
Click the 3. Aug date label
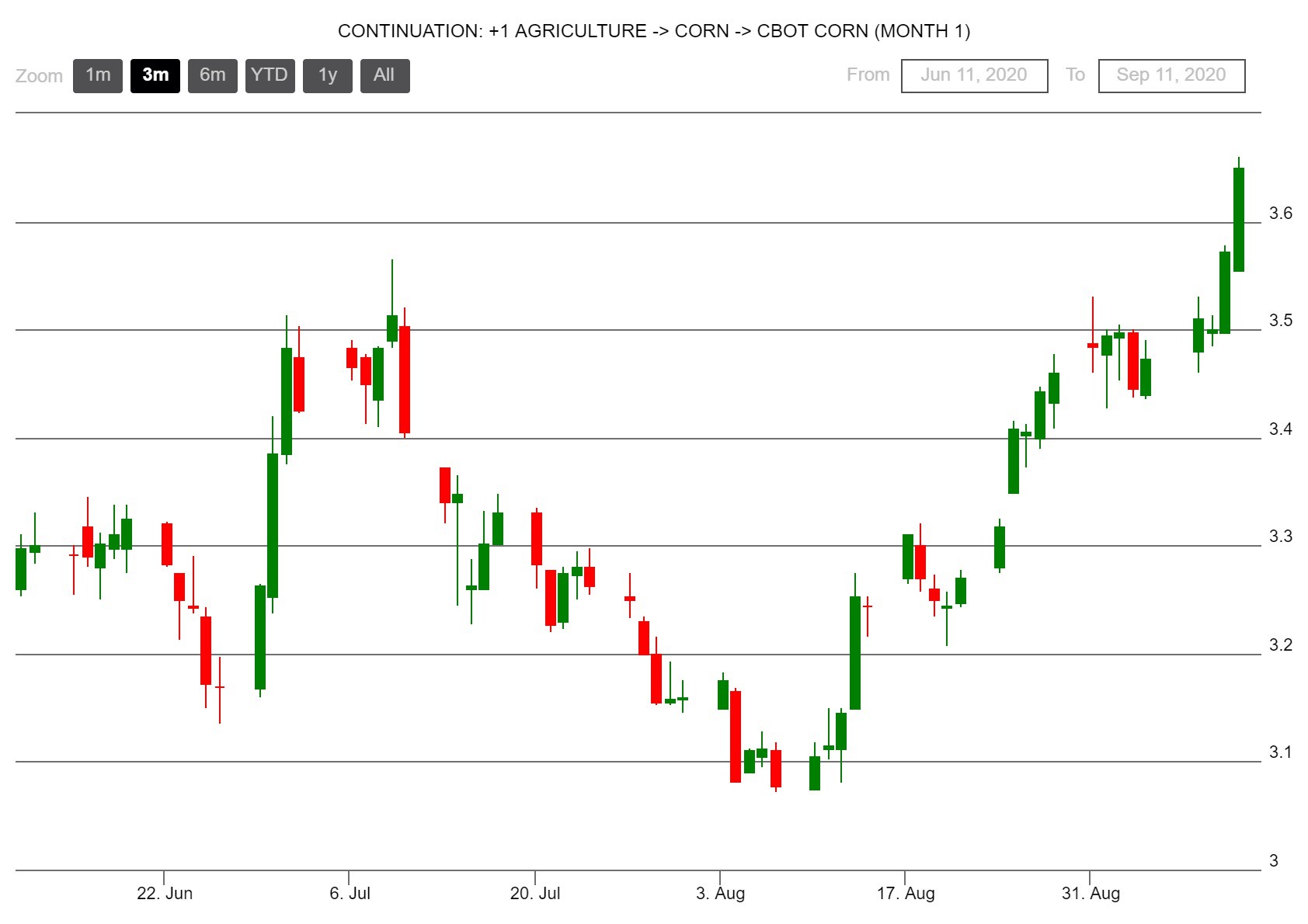tap(721, 894)
